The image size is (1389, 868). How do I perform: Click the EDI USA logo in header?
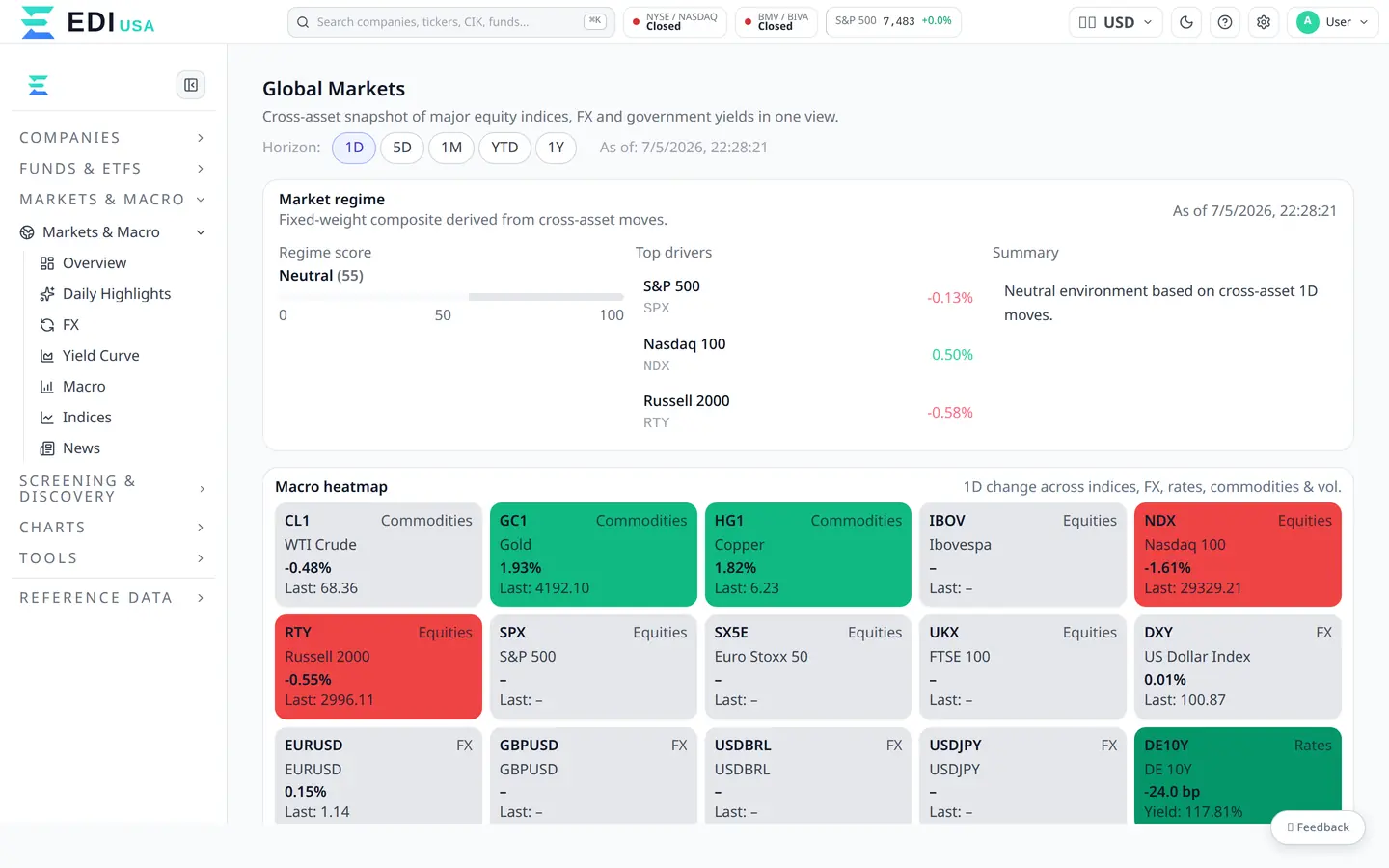[x=88, y=22]
